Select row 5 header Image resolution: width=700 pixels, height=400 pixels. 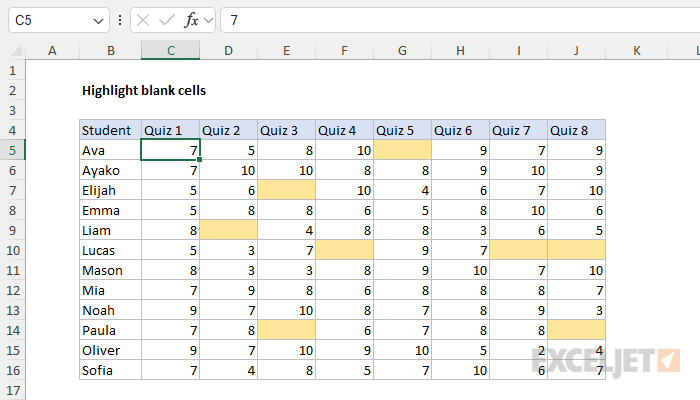[12, 150]
